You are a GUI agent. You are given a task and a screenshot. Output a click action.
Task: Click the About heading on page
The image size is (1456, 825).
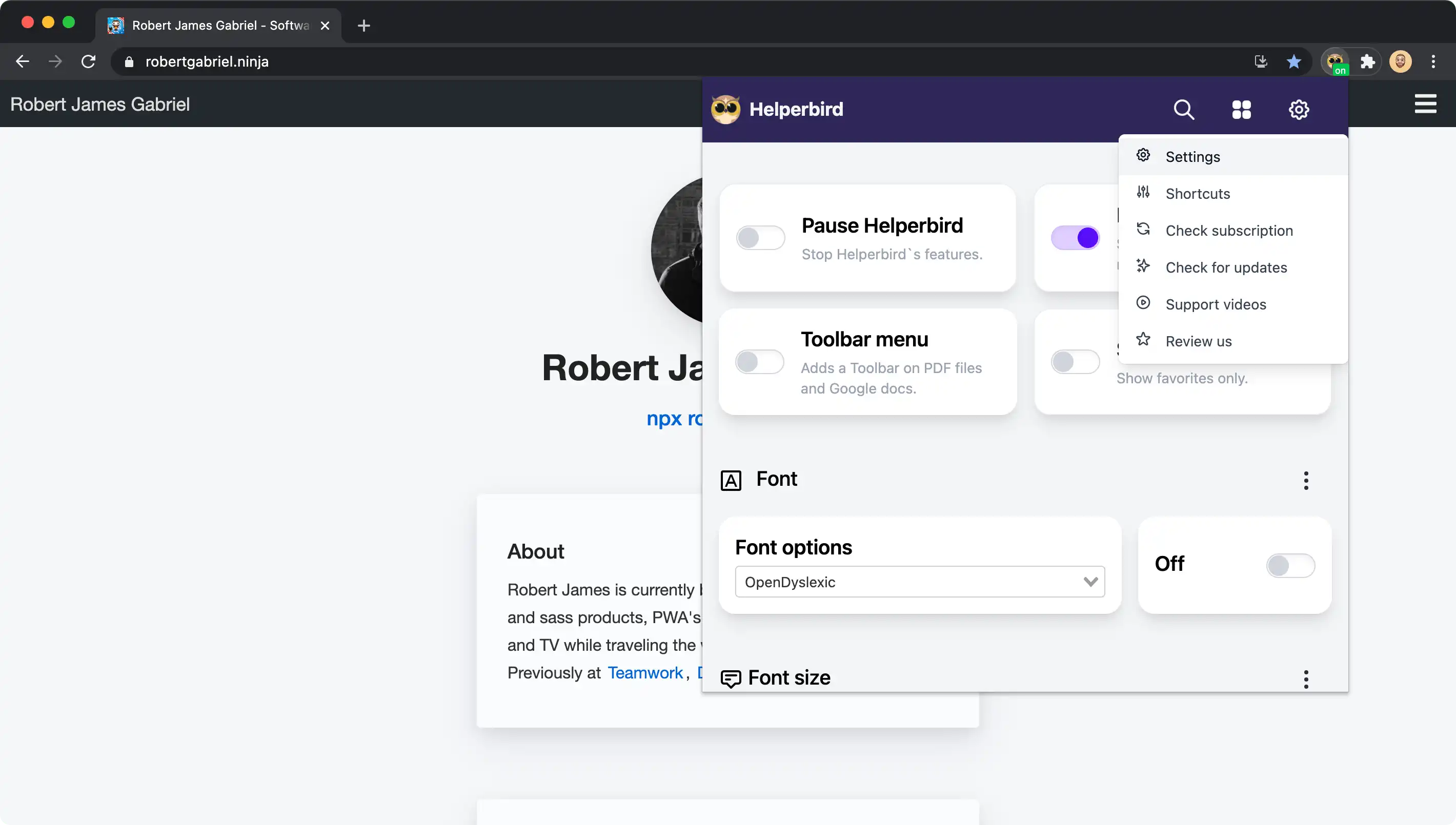[536, 551]
